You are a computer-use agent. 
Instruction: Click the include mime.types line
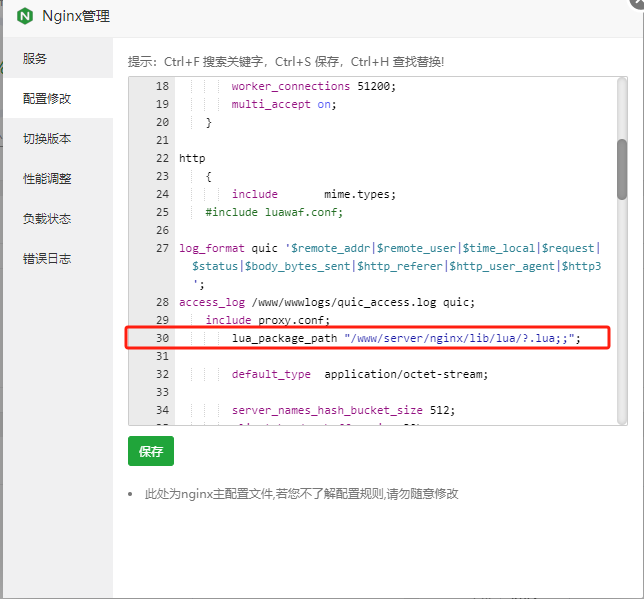point(313,194)
